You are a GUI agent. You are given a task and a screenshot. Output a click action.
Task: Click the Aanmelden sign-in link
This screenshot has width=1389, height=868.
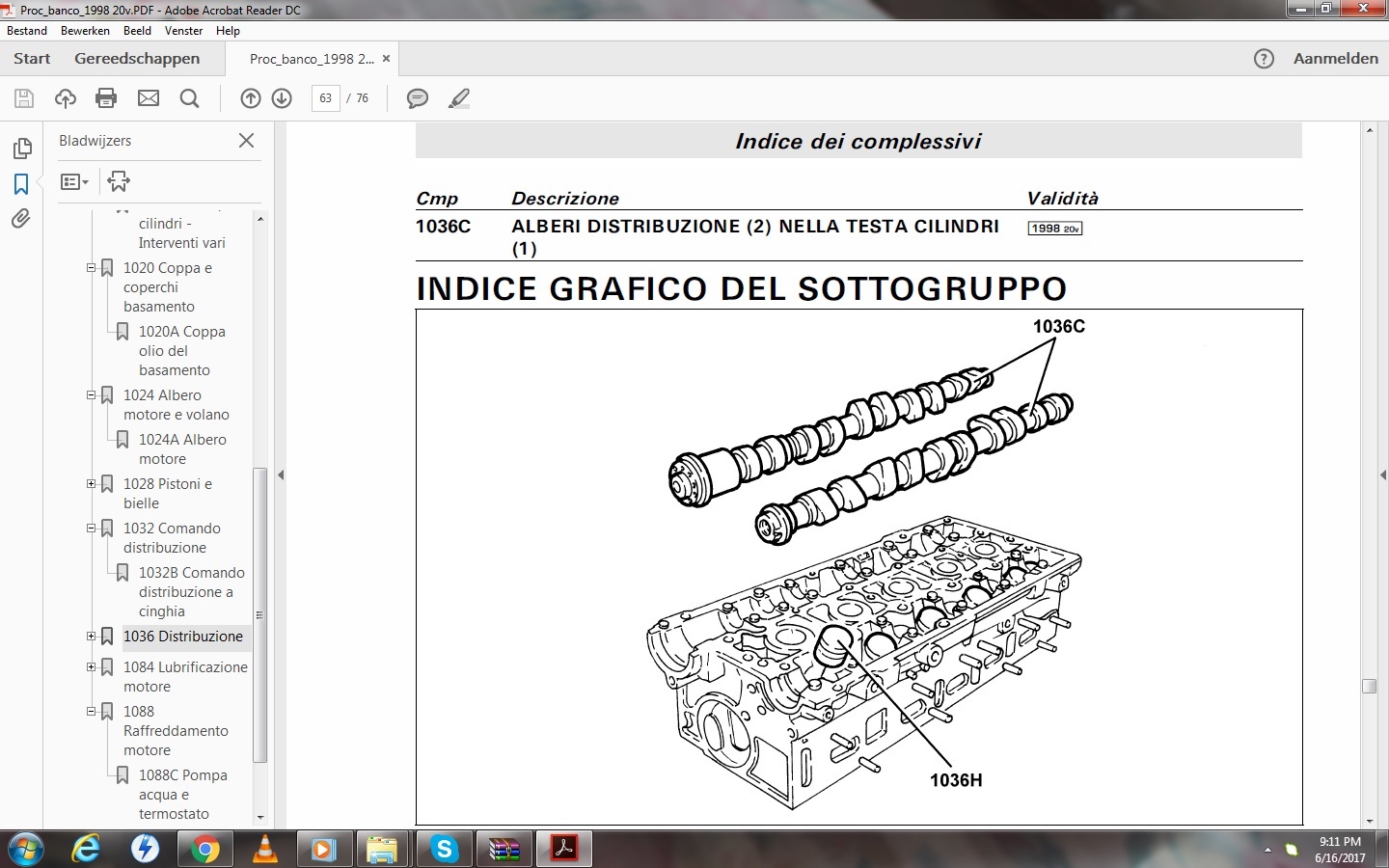[1336, 59]
